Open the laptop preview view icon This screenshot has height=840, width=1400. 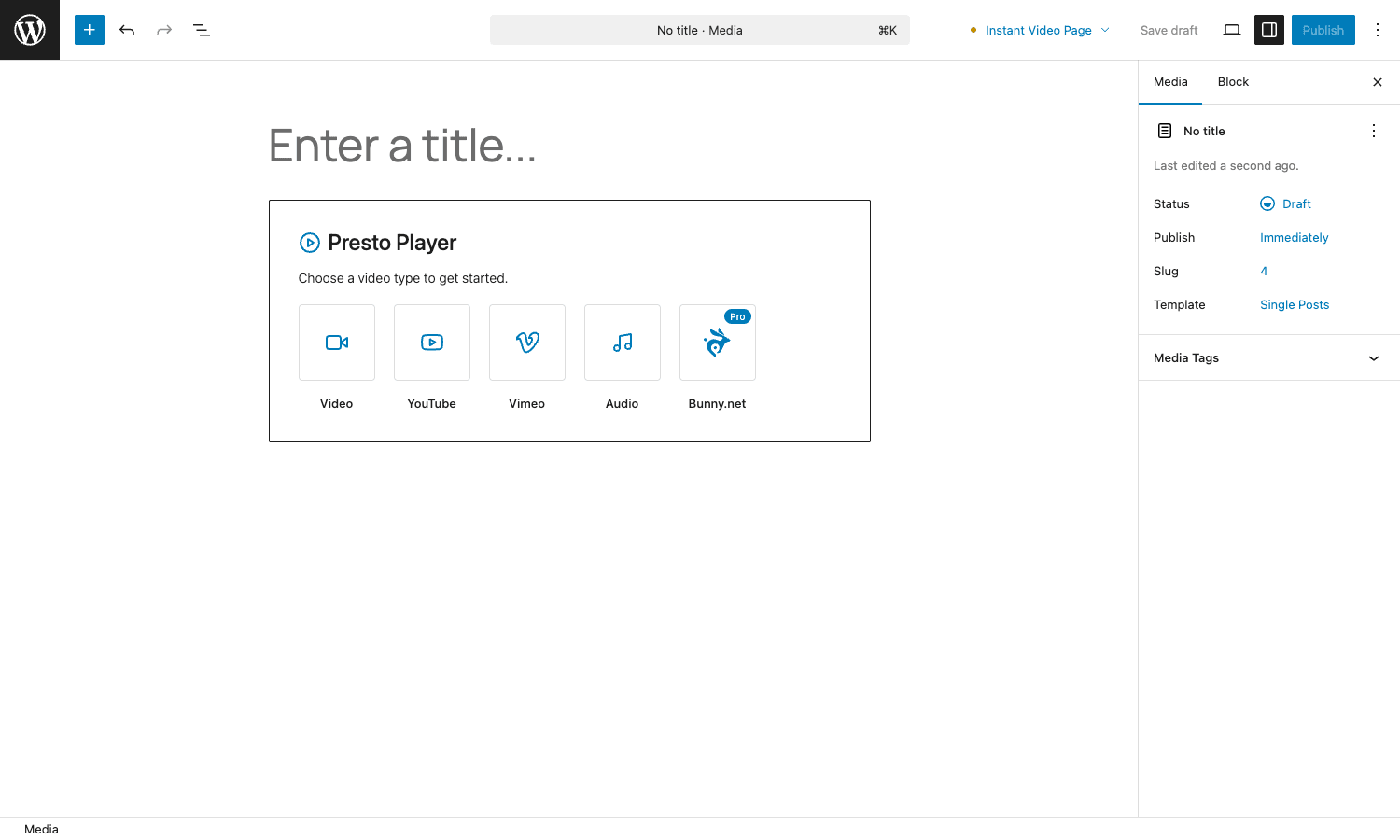click(1232, 30)
